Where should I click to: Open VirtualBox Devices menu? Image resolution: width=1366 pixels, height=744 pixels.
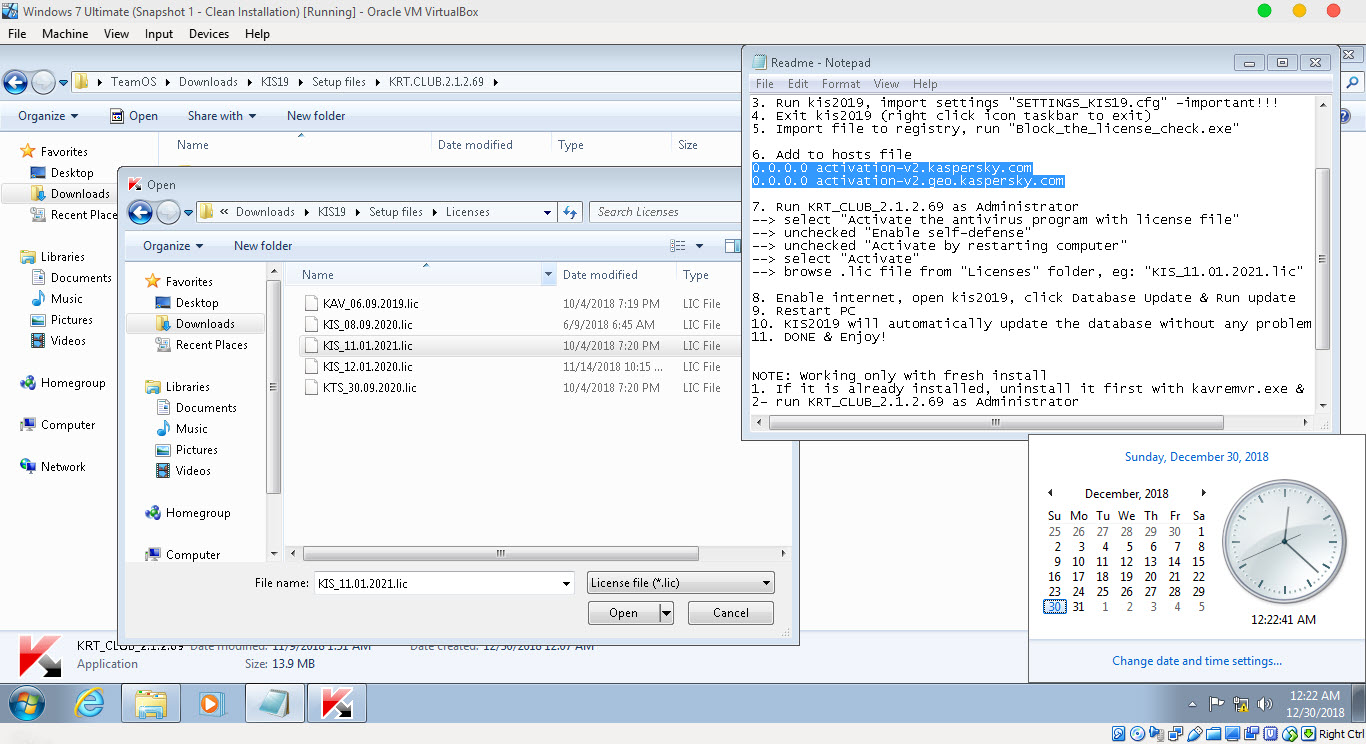click(209, 33)
